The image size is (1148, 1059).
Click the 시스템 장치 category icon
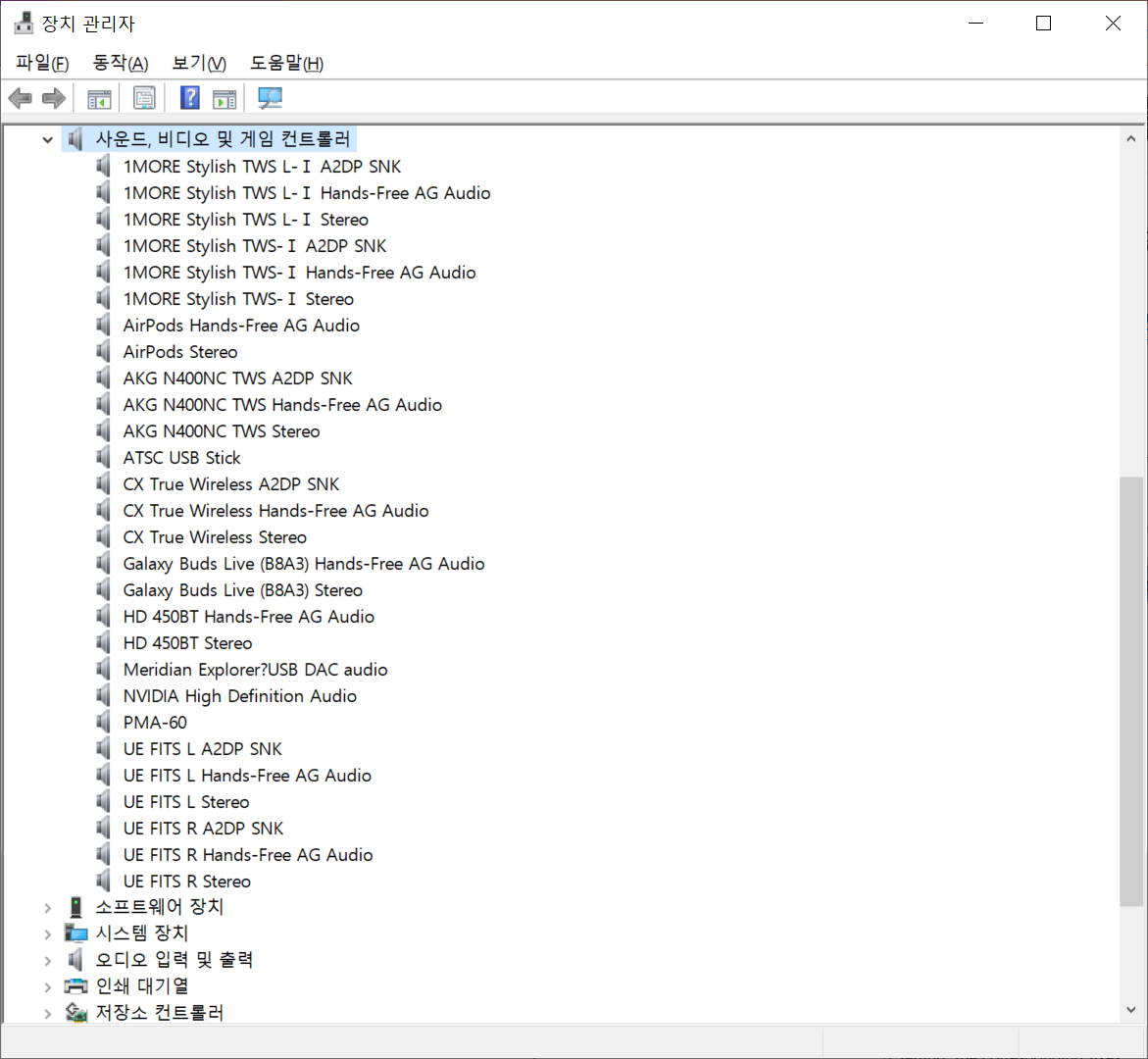[x=75, y=933]
